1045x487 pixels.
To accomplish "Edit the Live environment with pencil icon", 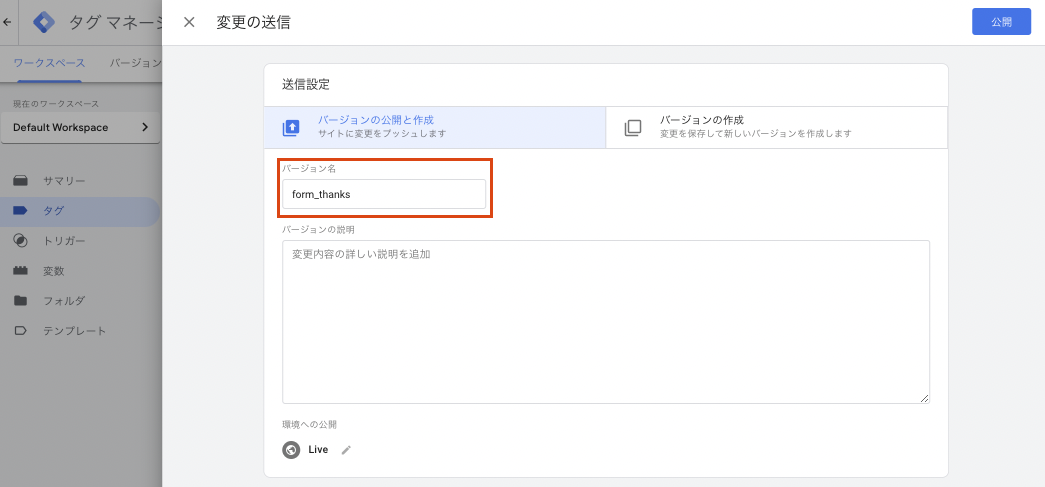I will [x=345, y=450].
